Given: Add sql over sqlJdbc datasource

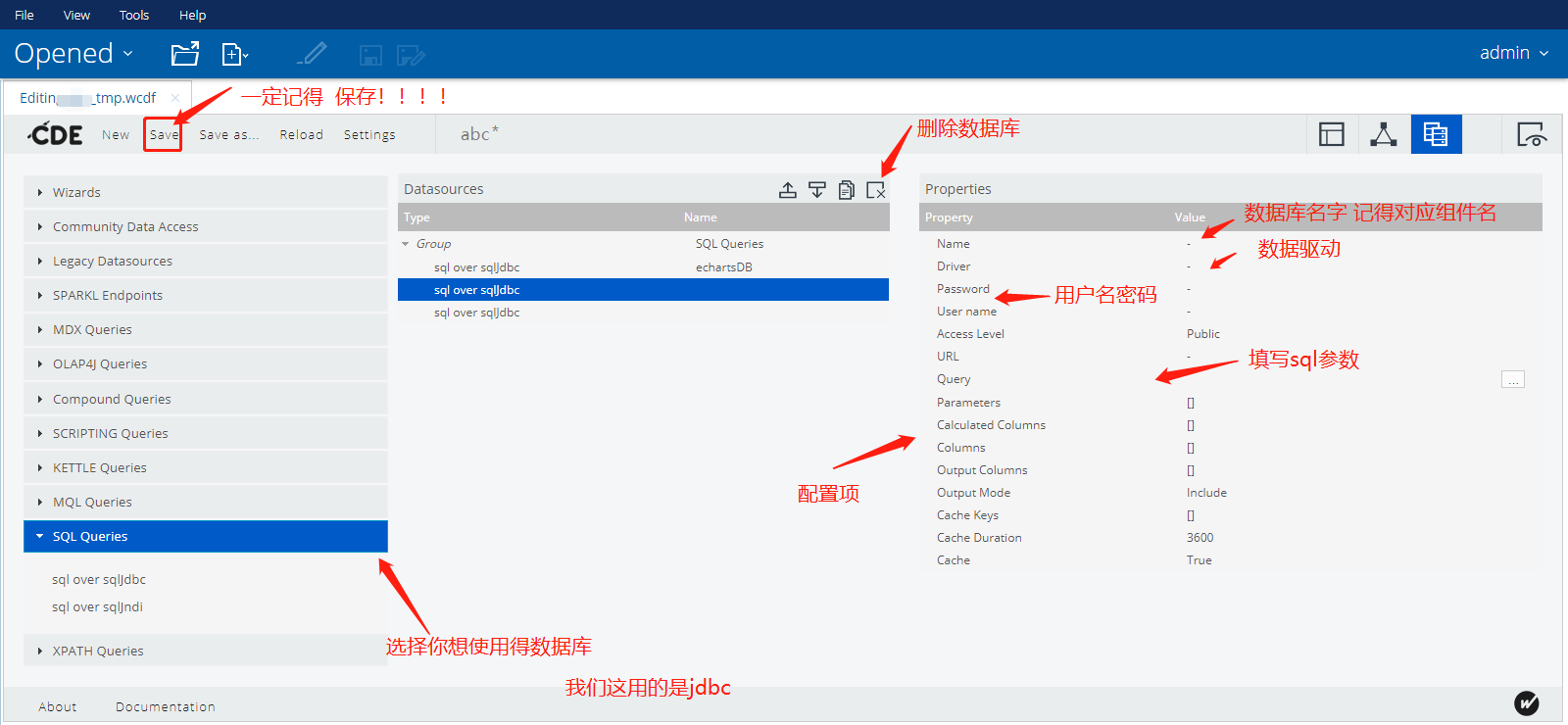Looking at the screenshot, I should point(99,579).
